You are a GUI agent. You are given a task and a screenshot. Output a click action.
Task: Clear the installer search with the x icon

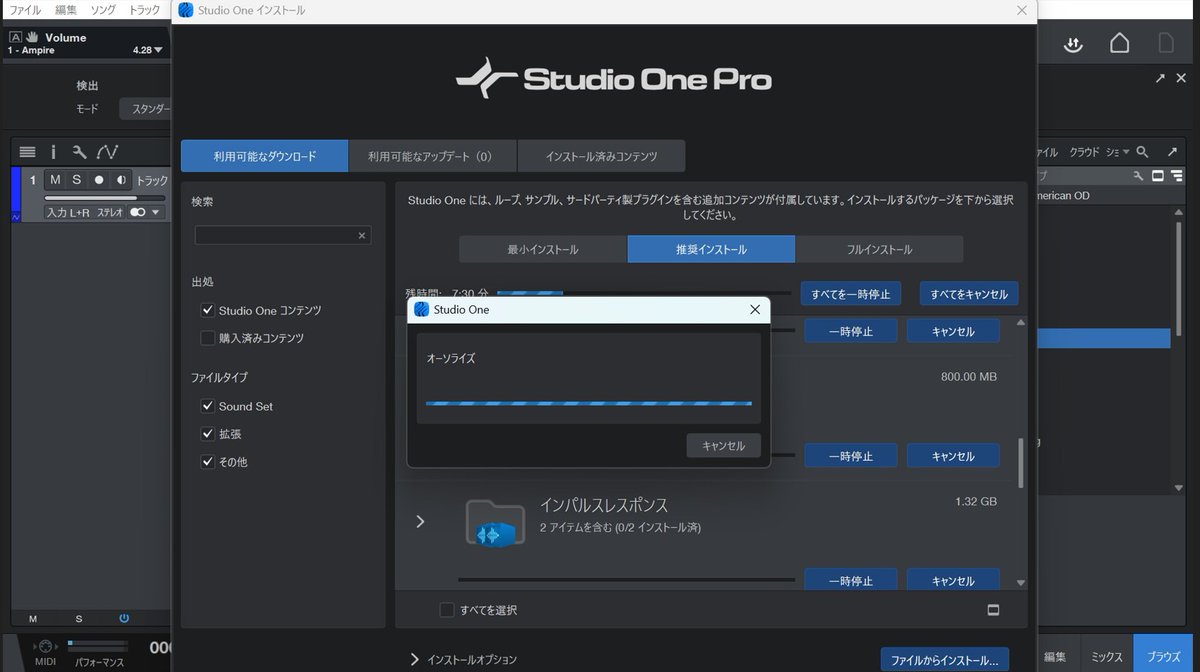coord(362,236)
